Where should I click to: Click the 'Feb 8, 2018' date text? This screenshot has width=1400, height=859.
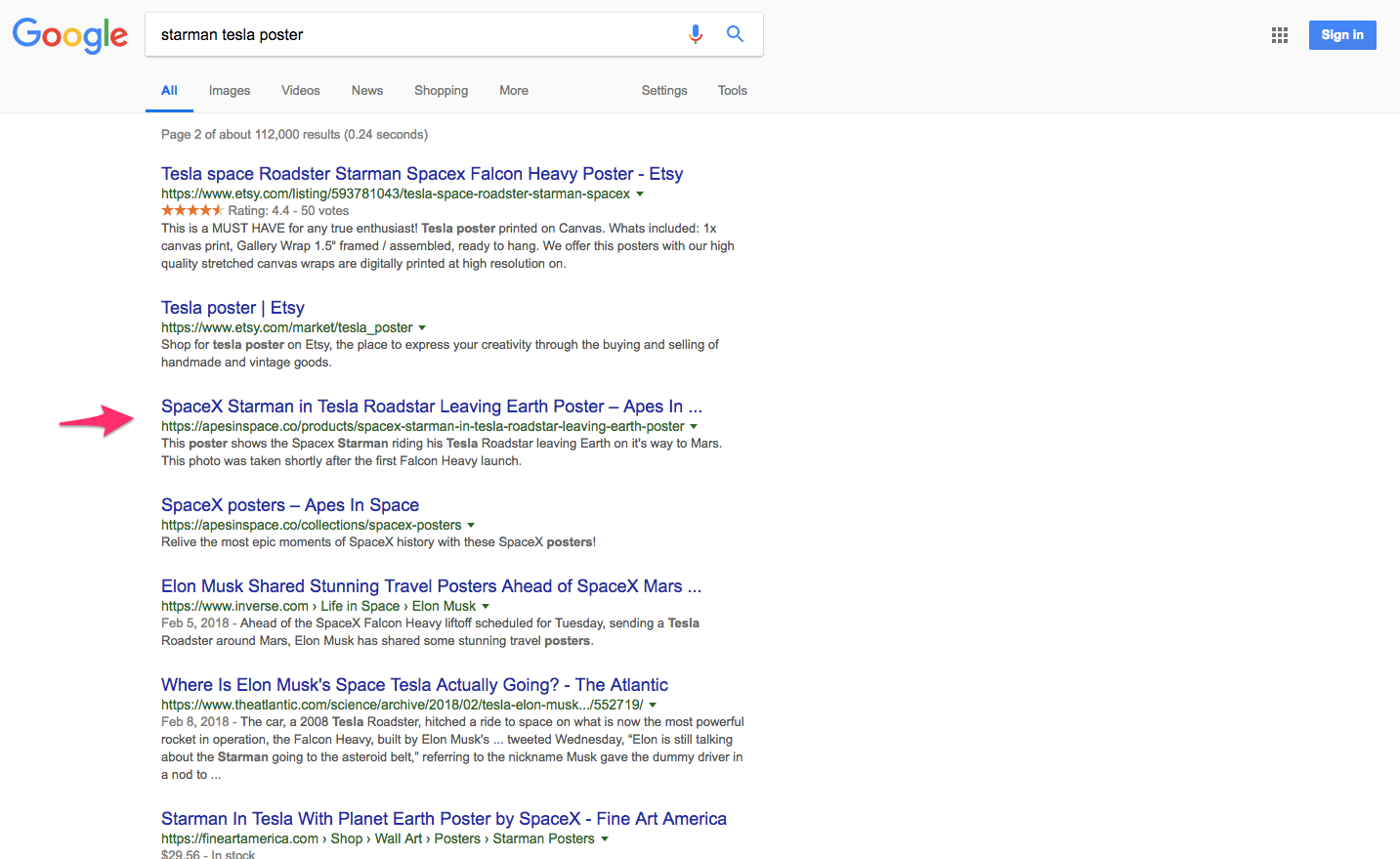click(x=195, y=721)
